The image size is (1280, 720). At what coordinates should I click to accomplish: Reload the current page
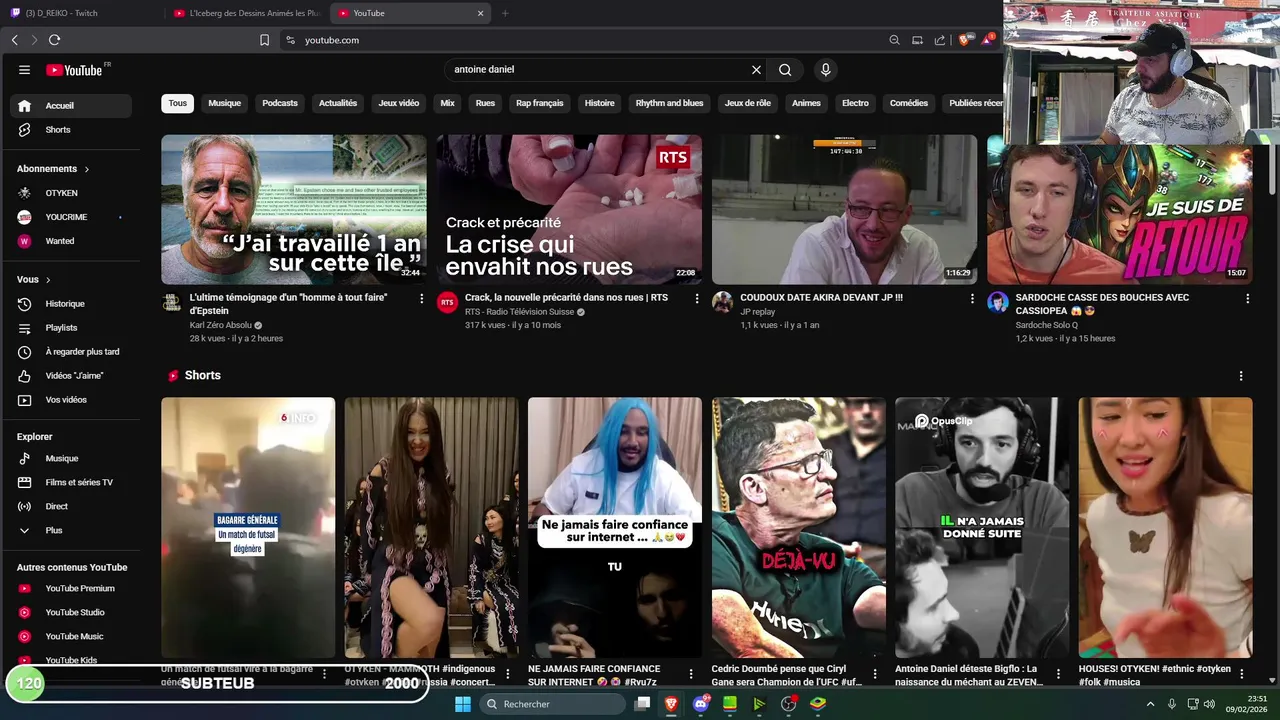coord(54,40)
